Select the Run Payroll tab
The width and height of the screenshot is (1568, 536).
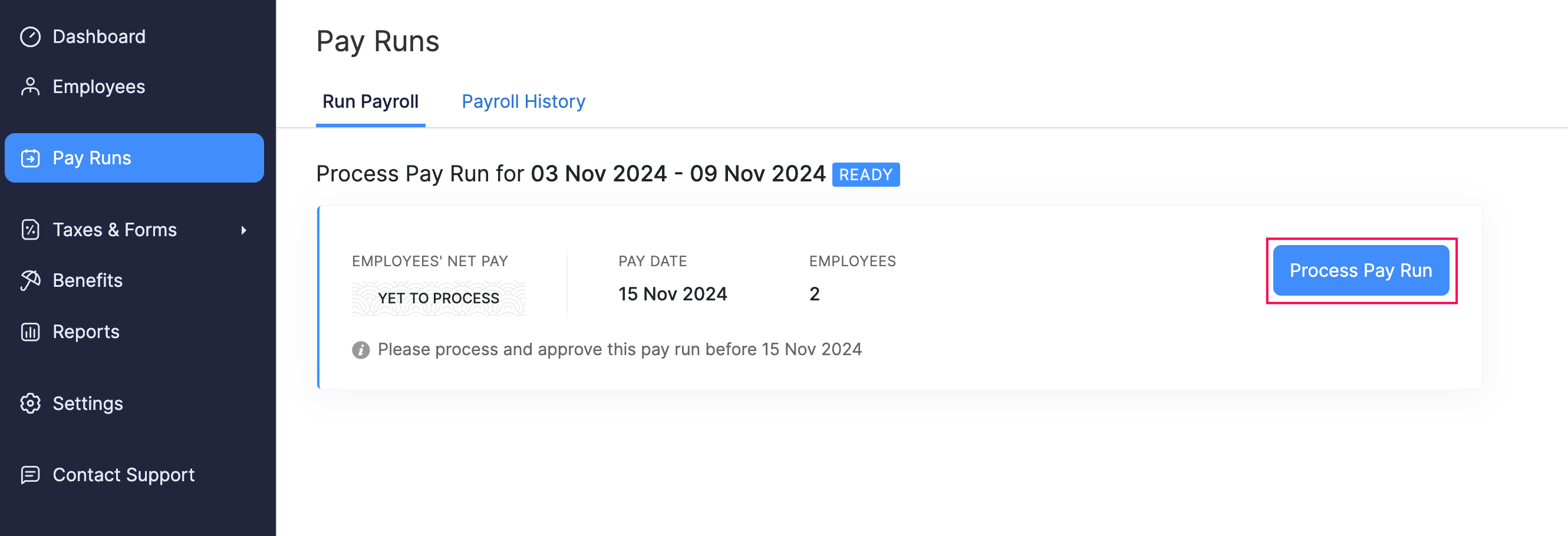pos(370,101)
